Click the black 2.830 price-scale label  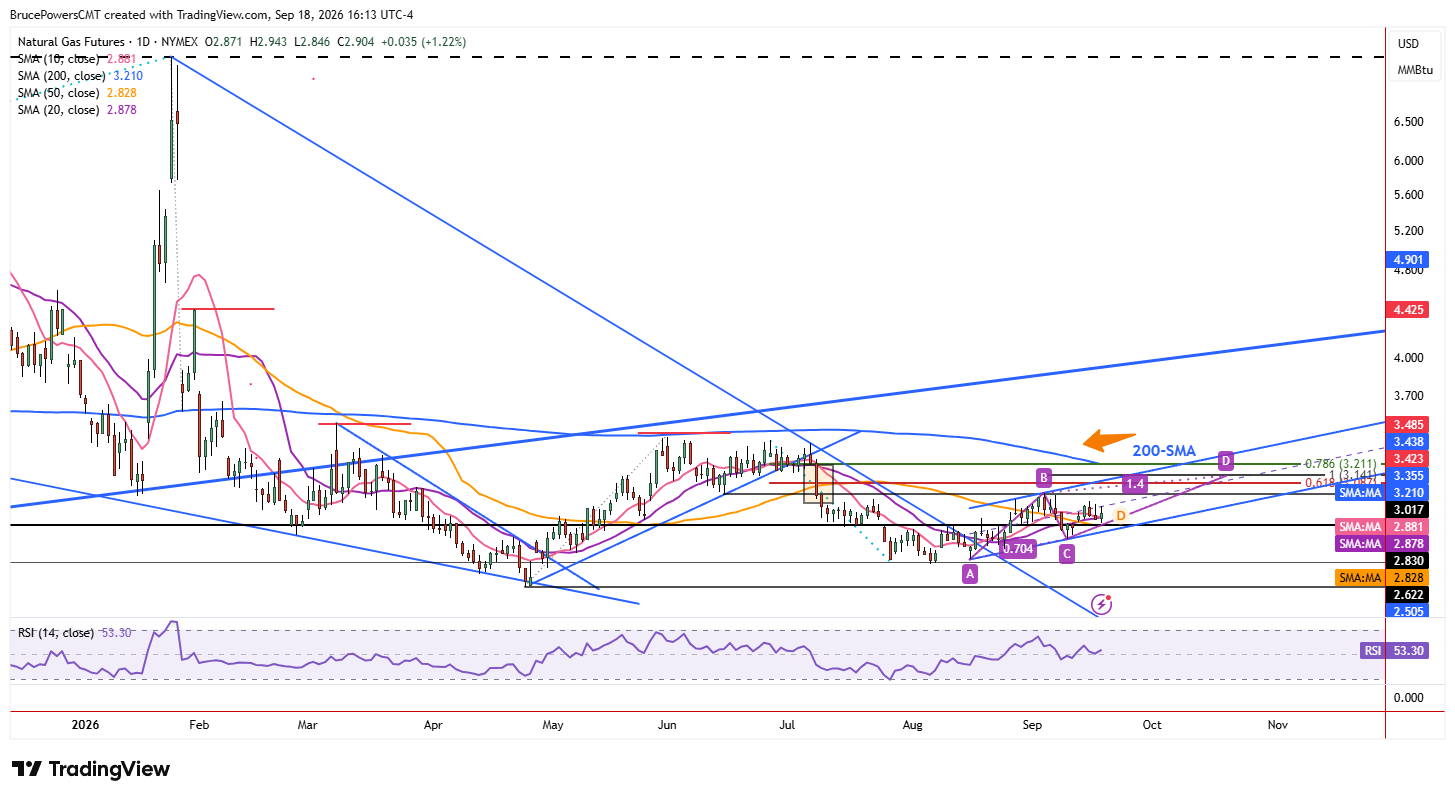coord(1408,561)
